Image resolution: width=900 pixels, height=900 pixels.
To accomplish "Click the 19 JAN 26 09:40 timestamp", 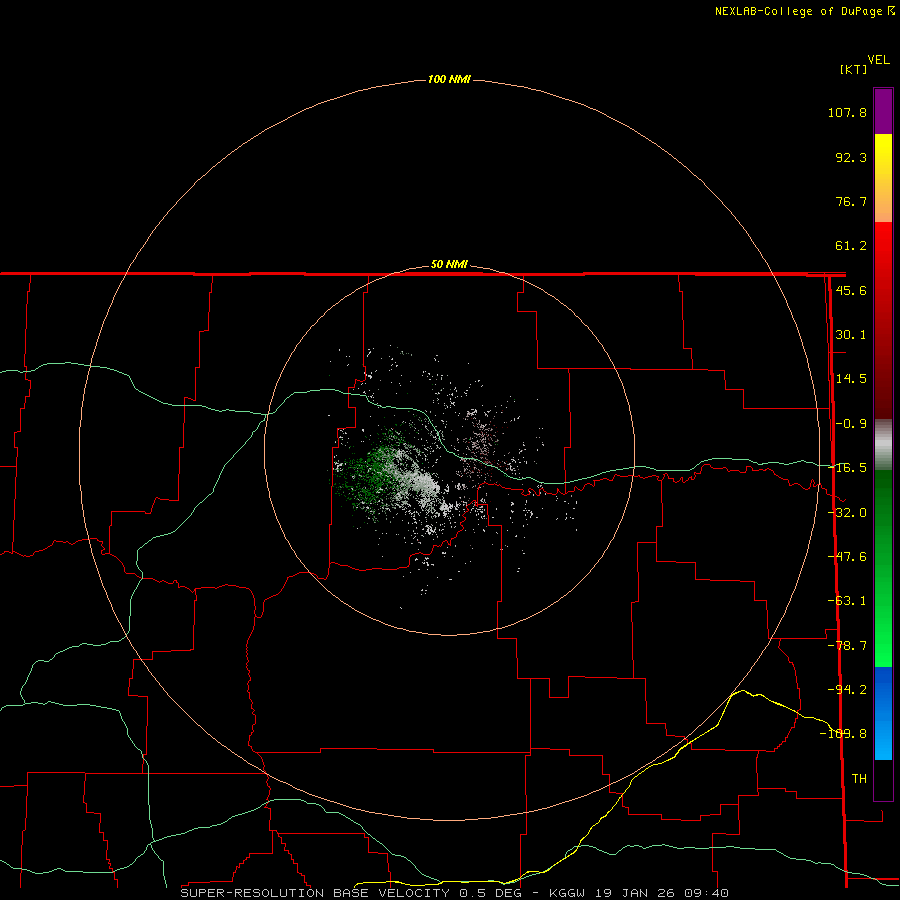I will [x=662, y=893].
